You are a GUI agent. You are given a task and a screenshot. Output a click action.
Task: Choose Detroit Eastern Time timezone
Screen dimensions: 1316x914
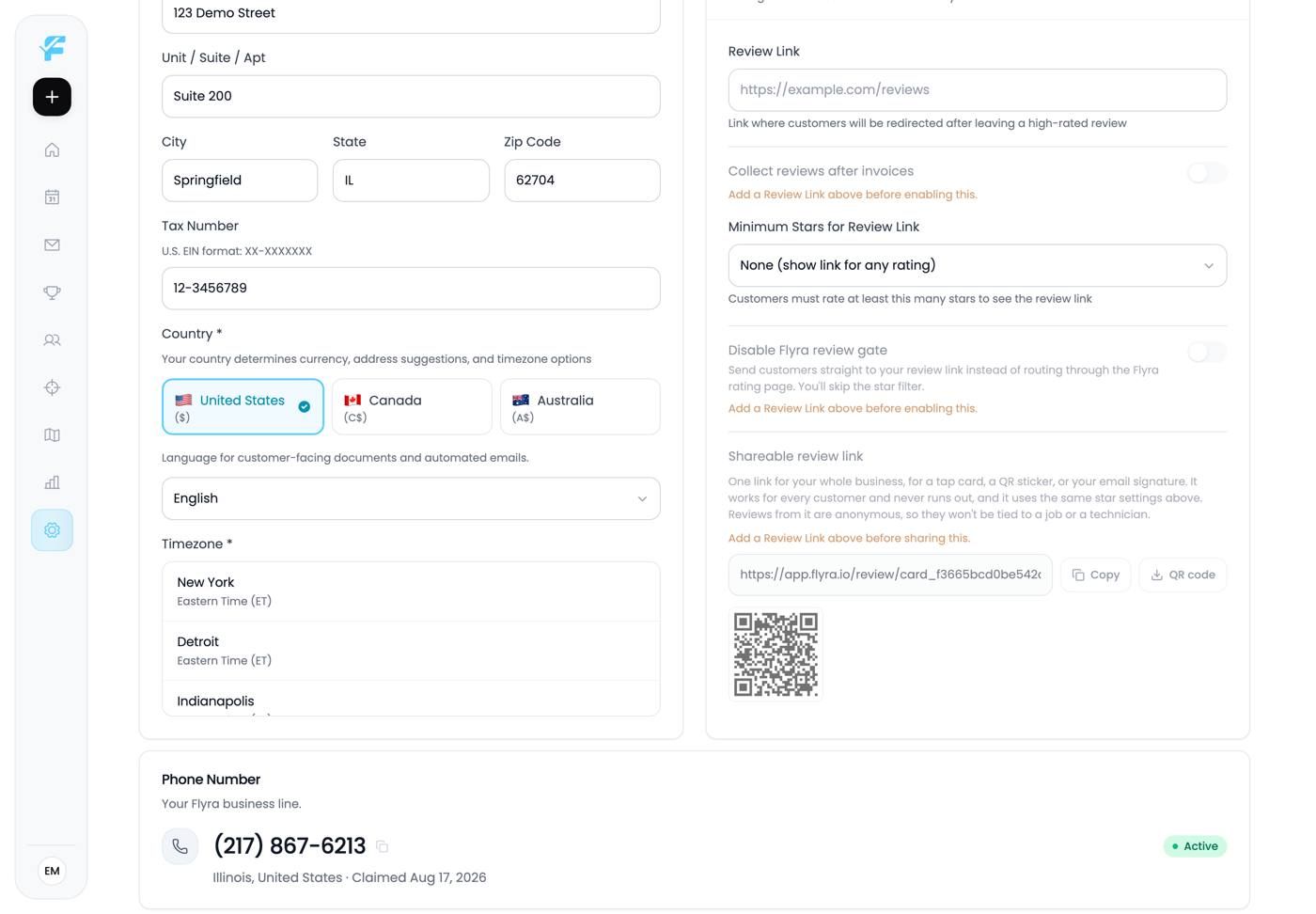coord(411,651)
